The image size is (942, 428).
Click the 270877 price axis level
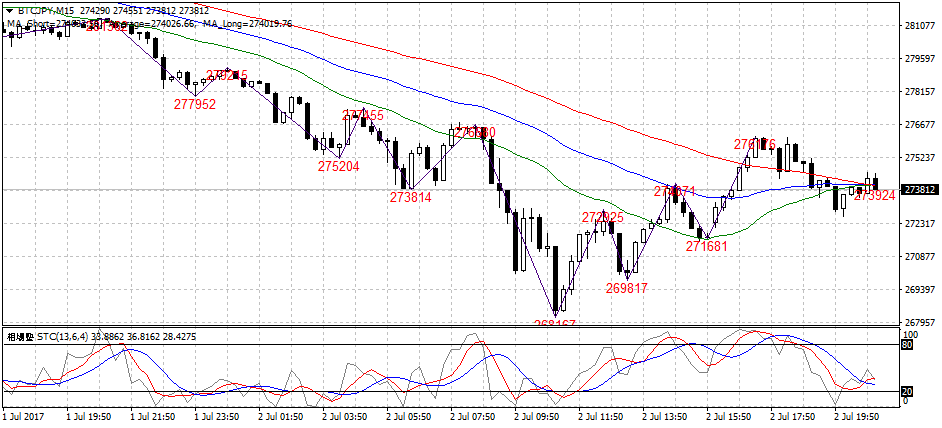tap(919, 257)
